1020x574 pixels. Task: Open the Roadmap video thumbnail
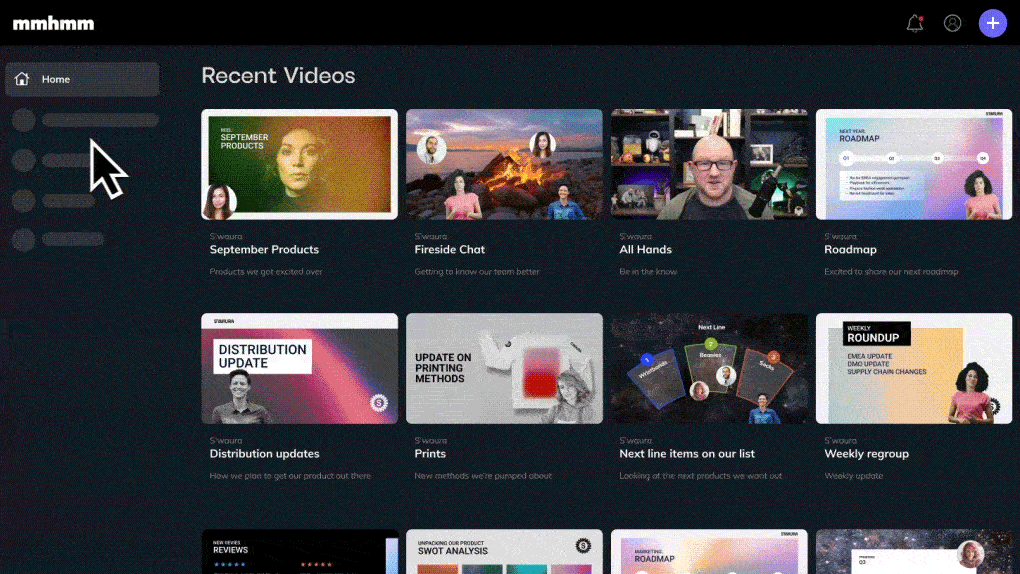click(914, 164)
